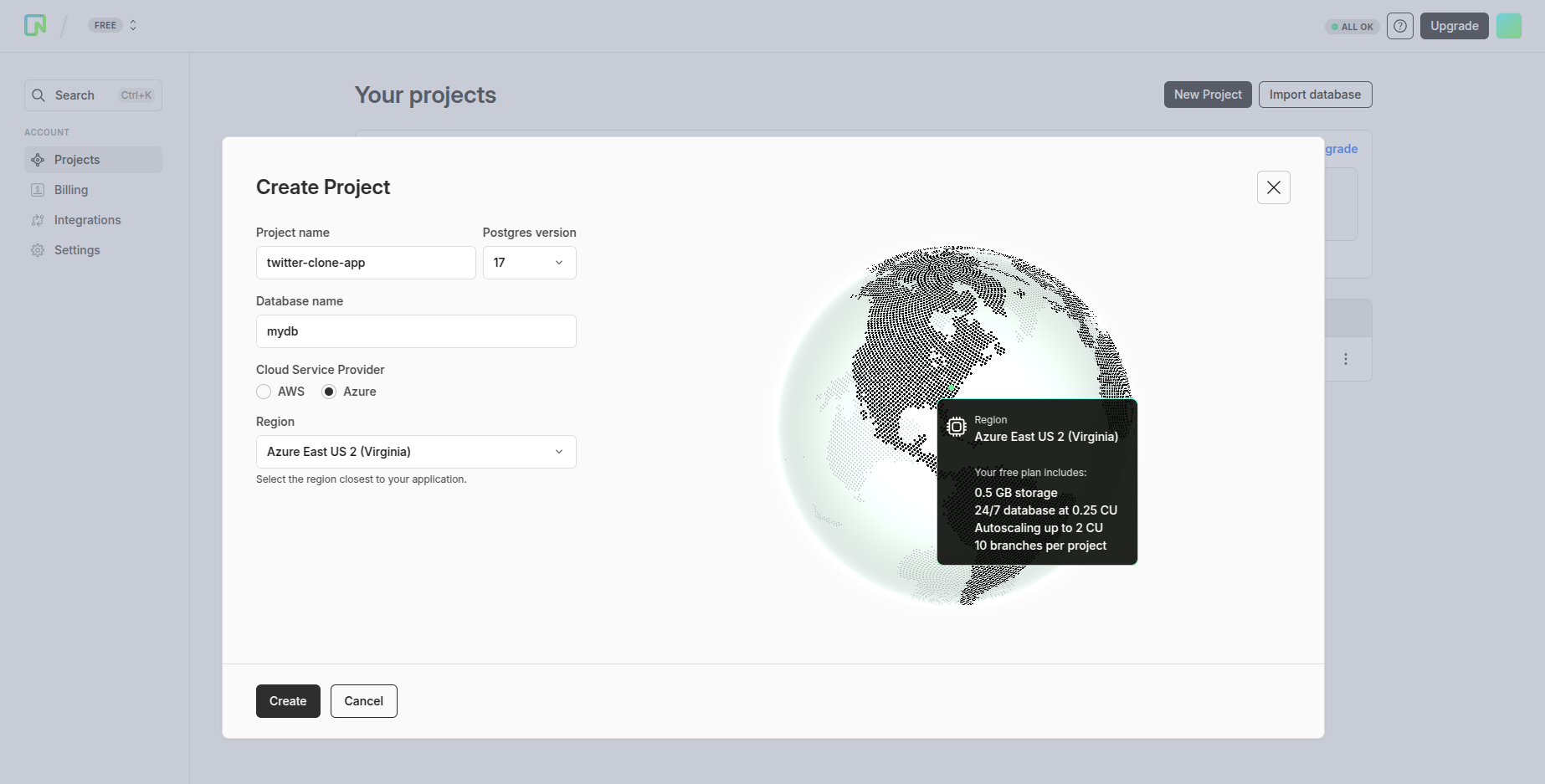Image resolution: width=1545 pixels, height=784 pixels.
Task: Open the three-dot project options menu
Action: (x=1346, y=359)
